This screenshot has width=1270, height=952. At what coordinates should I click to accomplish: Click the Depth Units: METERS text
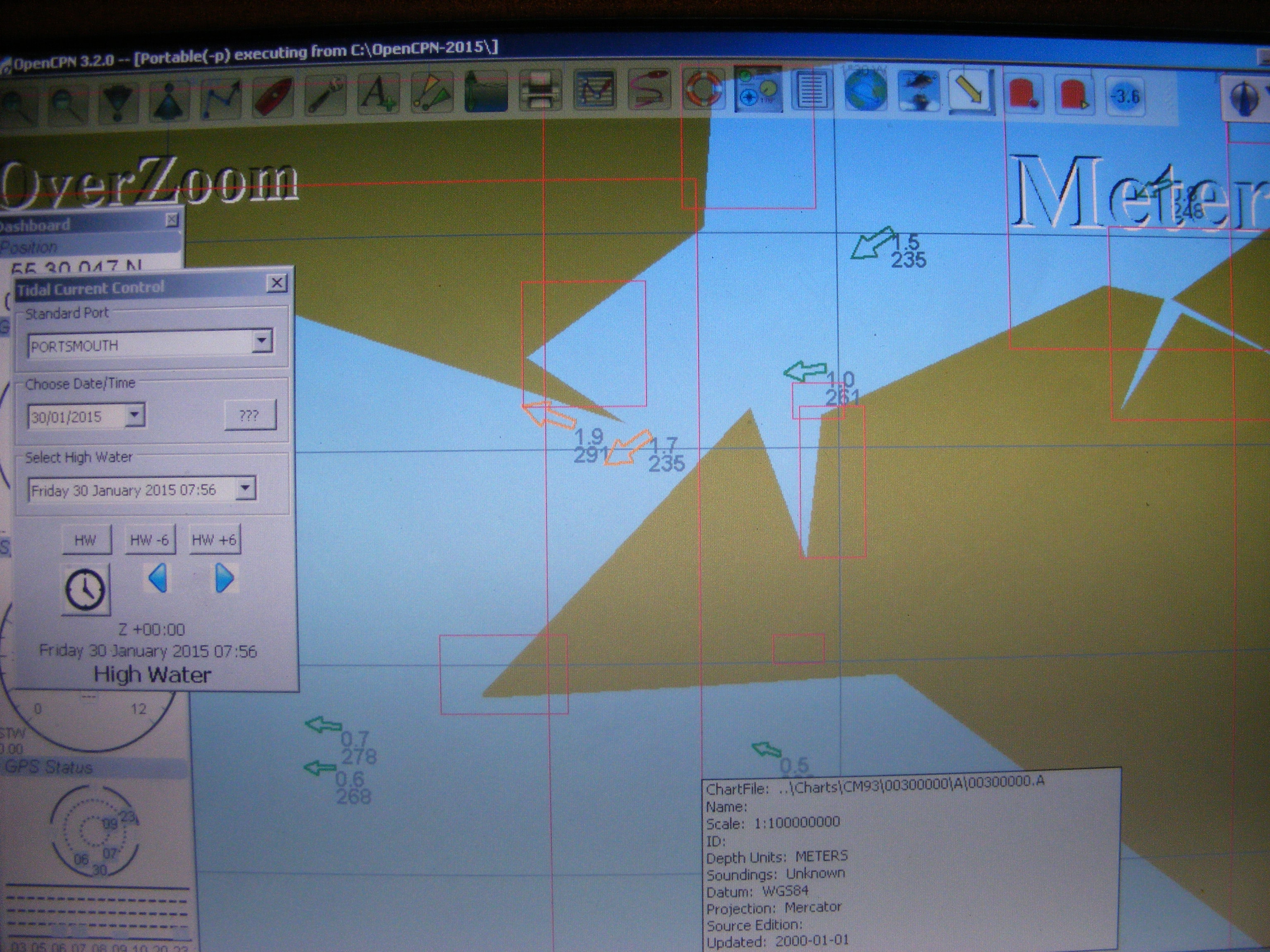(x=777, y=857)
